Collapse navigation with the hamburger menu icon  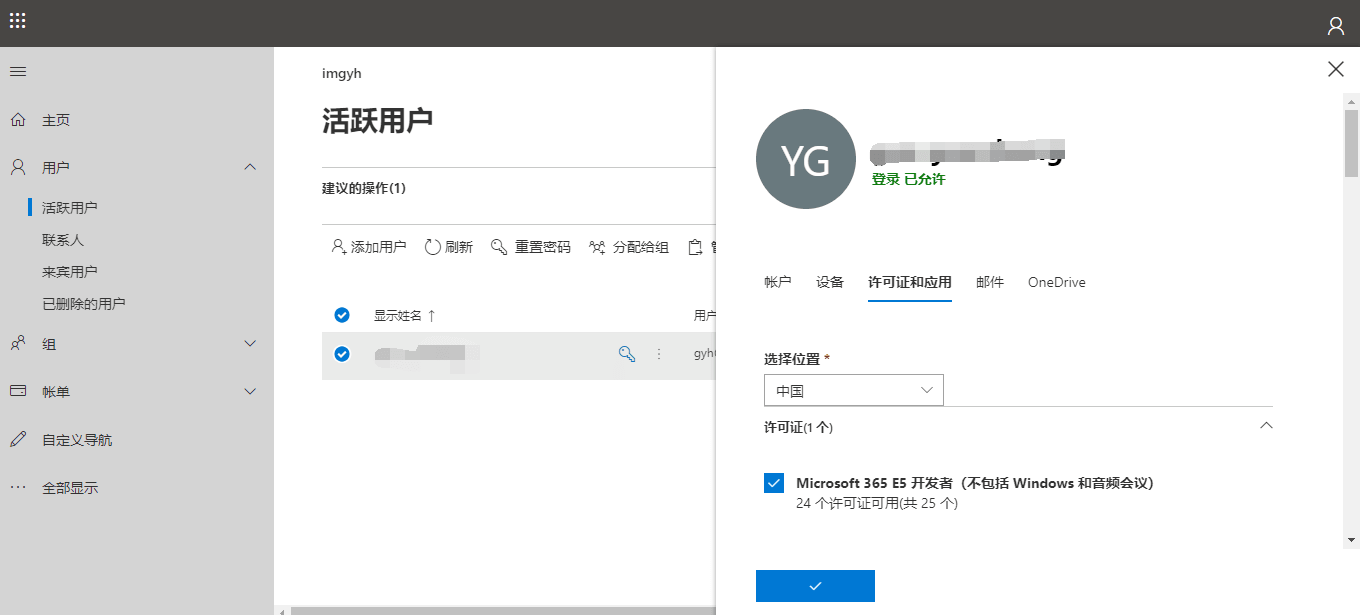pyautogui.click(x=18, y=72)
